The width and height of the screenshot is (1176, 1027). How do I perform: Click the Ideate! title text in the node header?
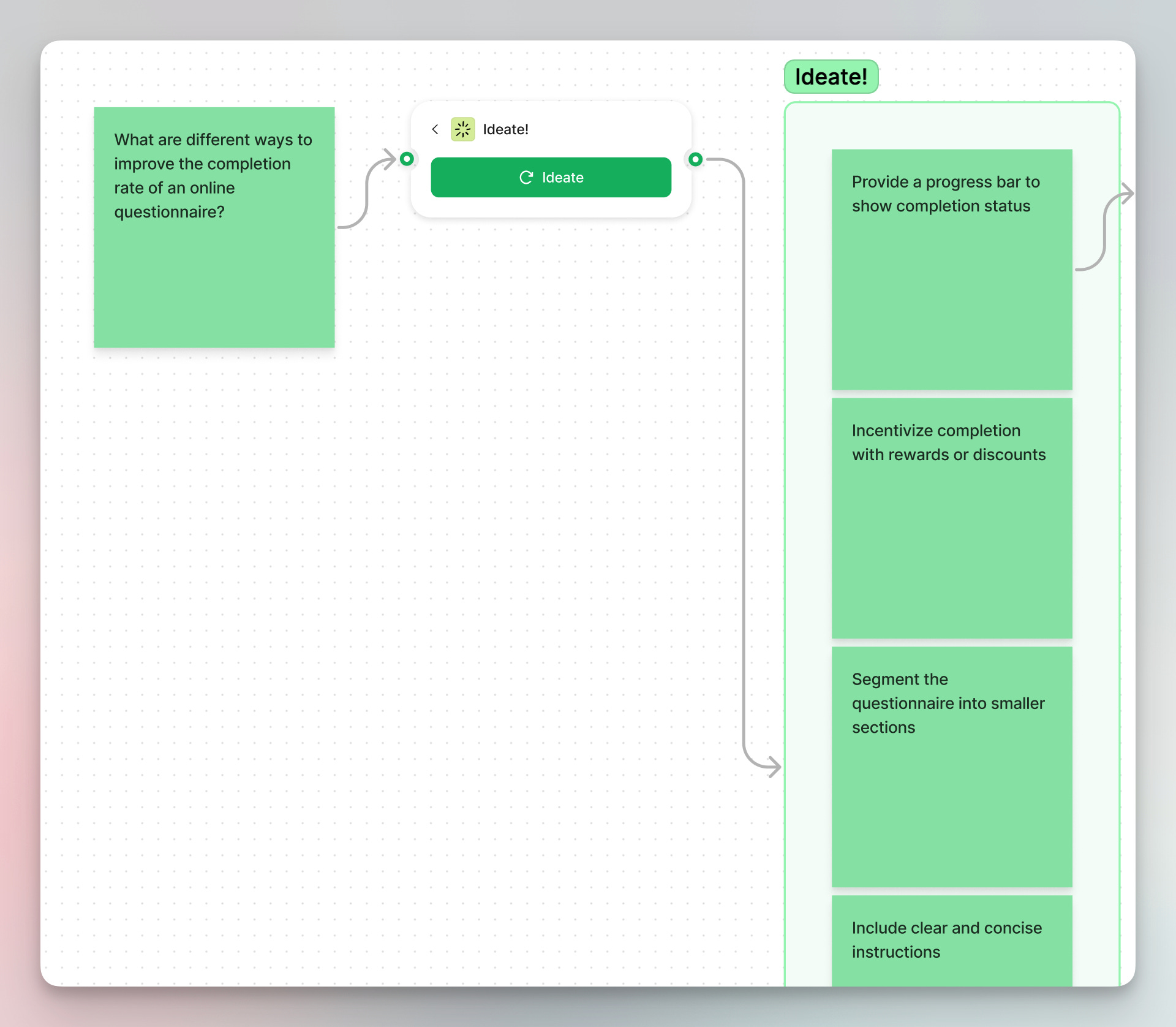(x=505, y=129)
